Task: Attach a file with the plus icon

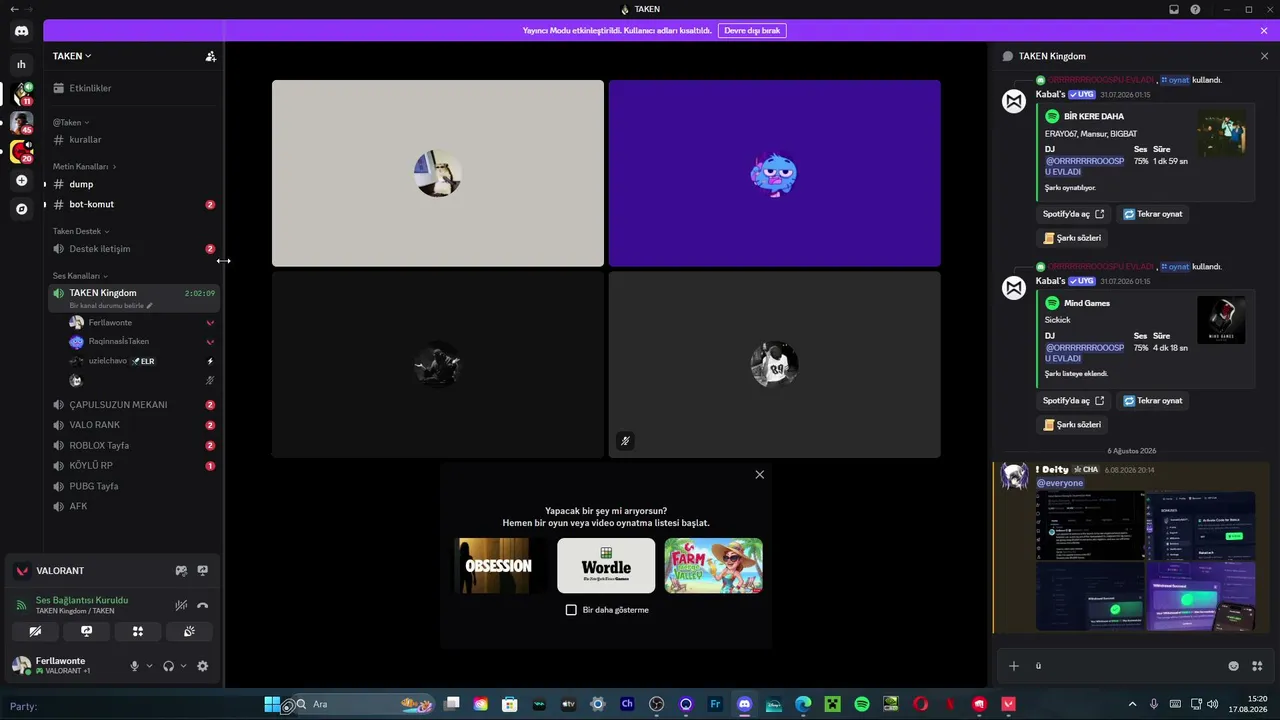Action: pos(1014,666)
